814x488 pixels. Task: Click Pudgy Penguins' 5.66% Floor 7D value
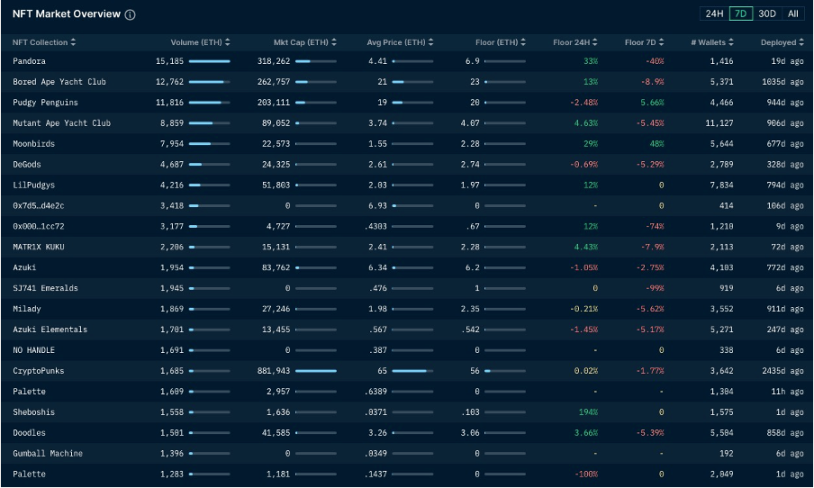pos(652,103)
